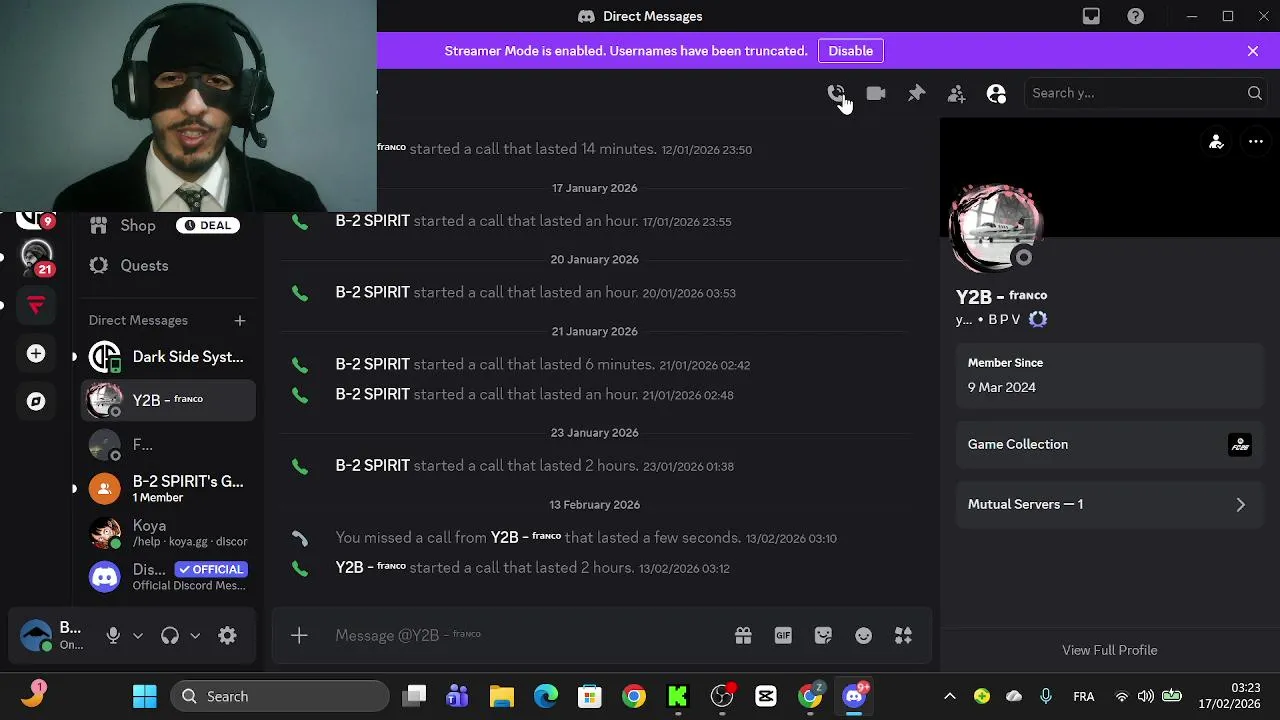Open attachment plus button in message bar
Viewport: 1280px width, 720px height.
pyautogui.click(x=299, y=635)
